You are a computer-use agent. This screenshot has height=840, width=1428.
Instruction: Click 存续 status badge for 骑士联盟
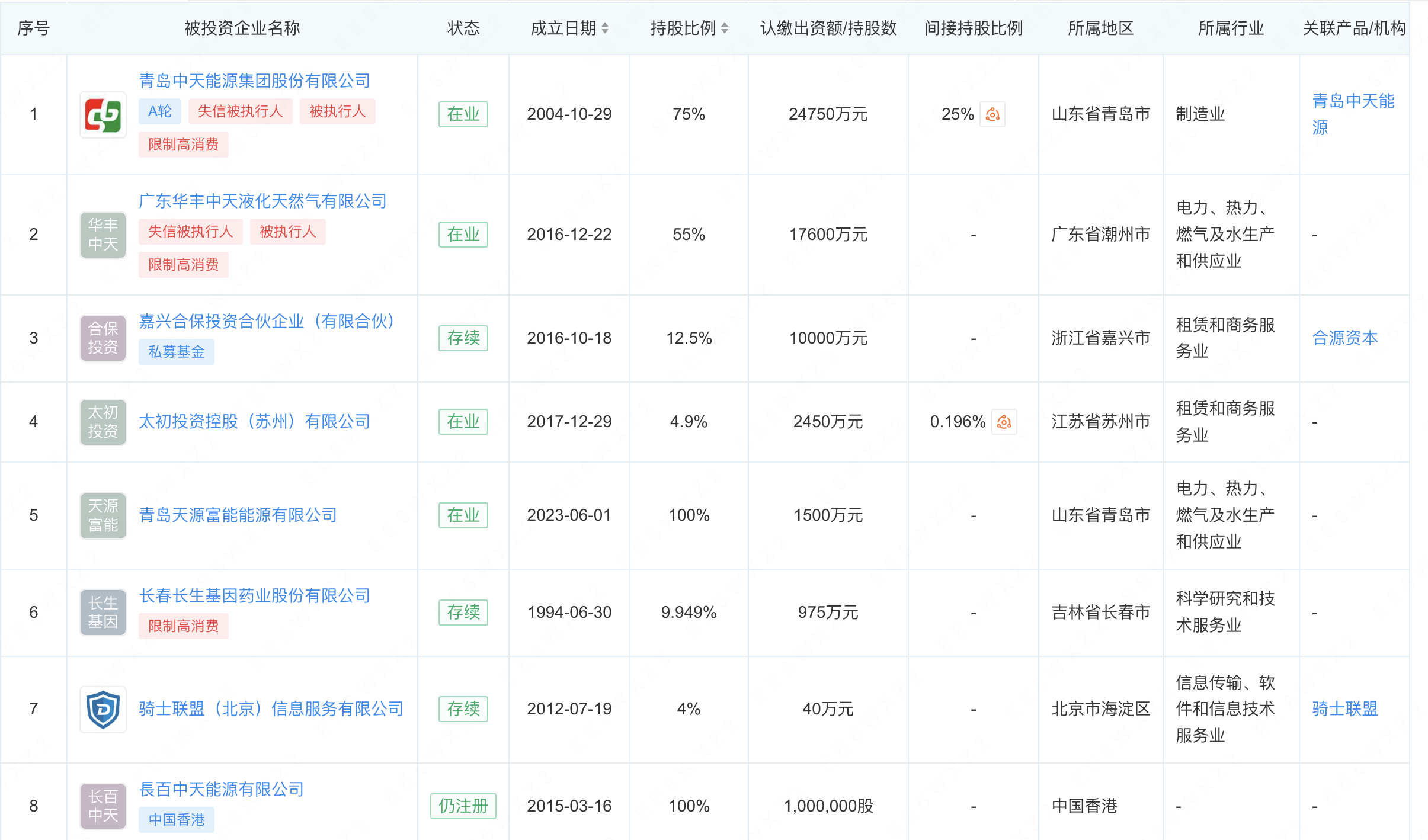(463, 709)
